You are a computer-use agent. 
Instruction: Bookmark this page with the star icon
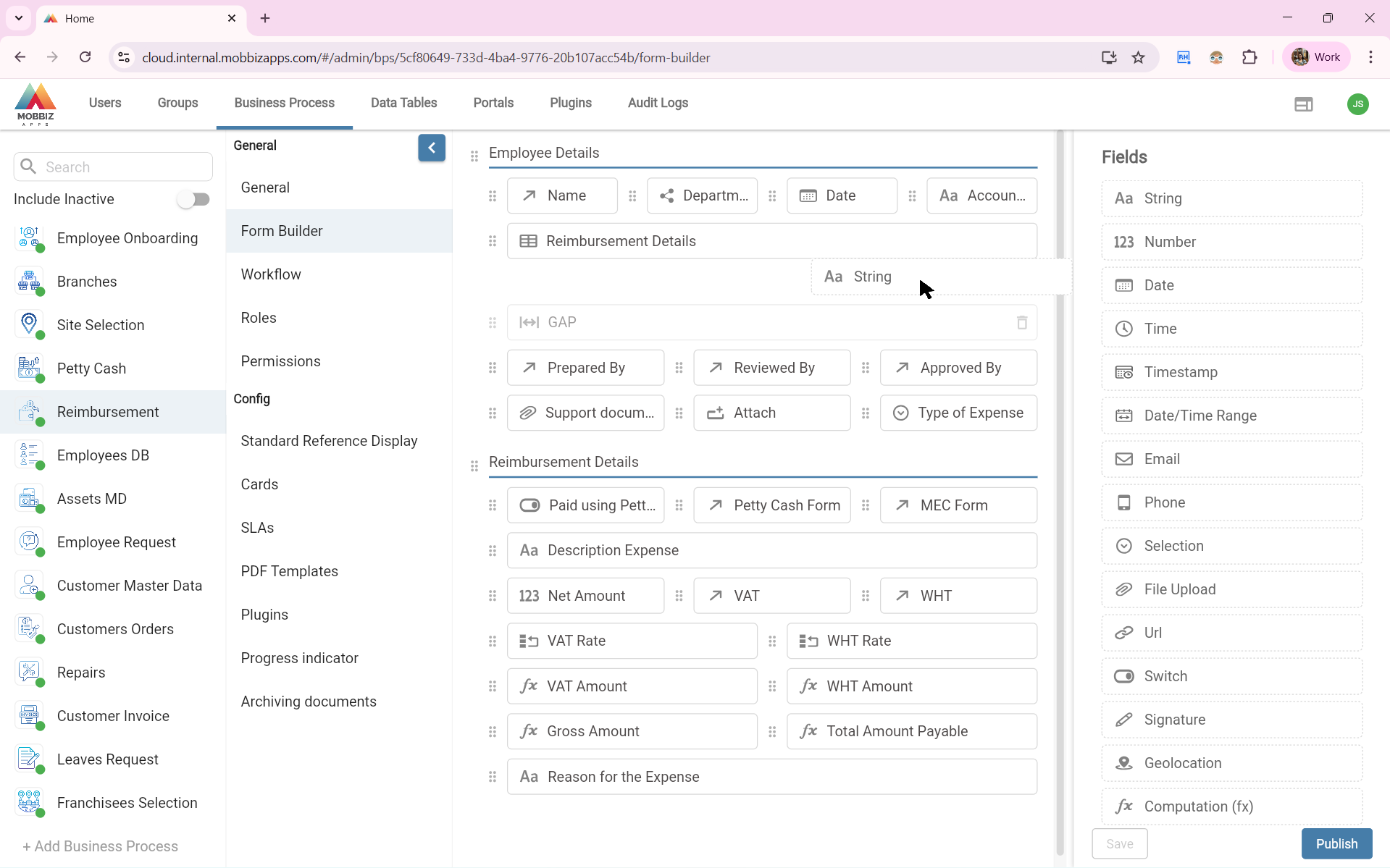pos(1139,57)
